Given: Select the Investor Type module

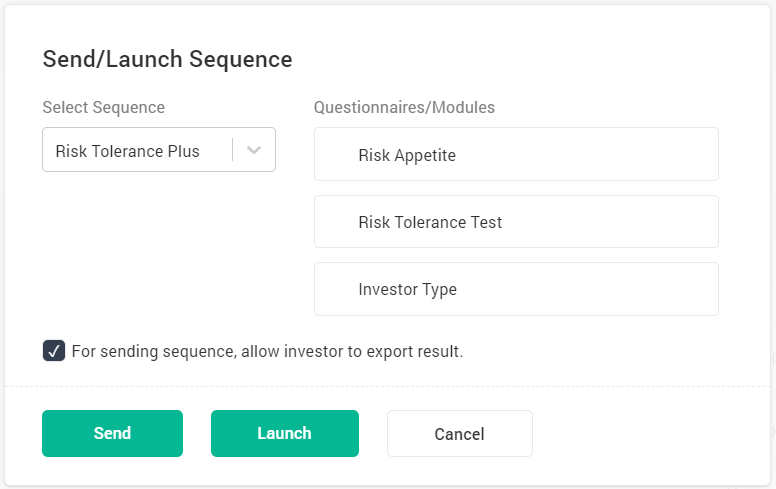Looking at the screenshot, I should tap(407, 290).
